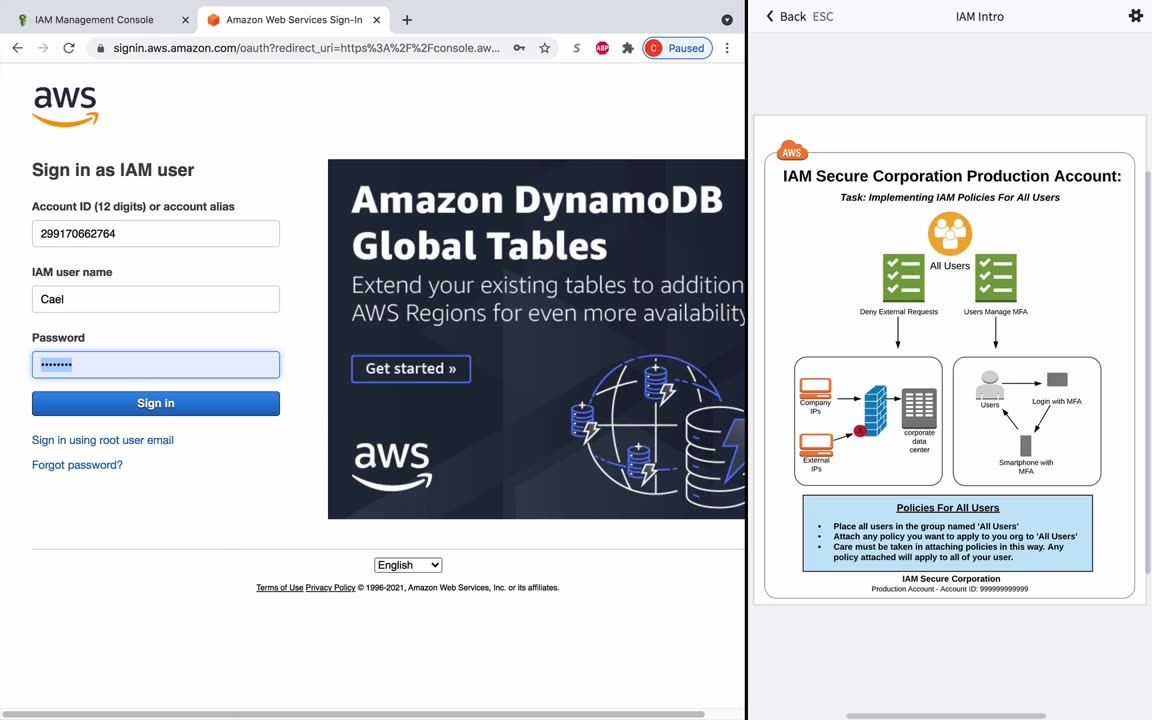Click the Paused profile button
The image size is (1152, 720).
pos(677,48)
